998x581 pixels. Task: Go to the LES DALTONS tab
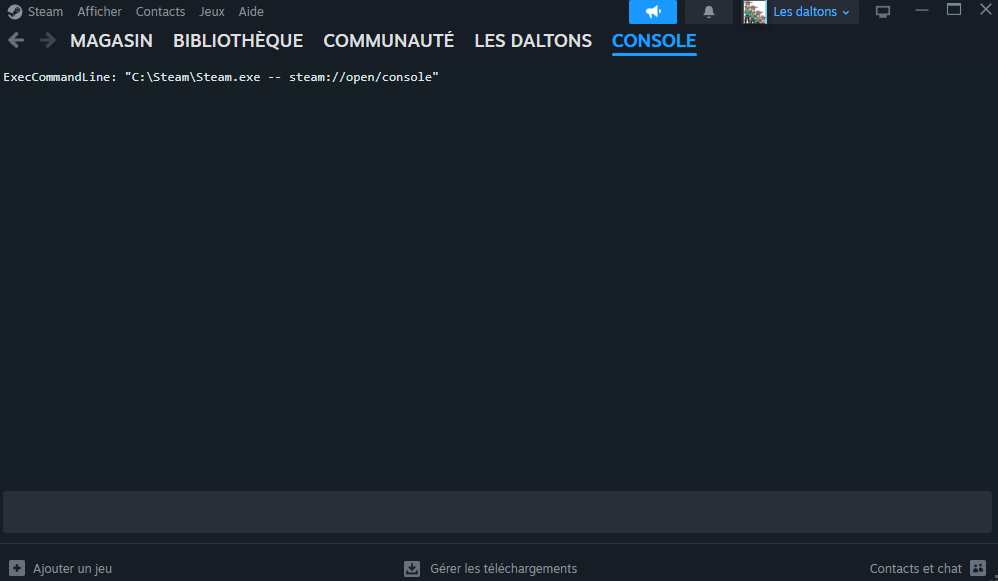(x=533, y=41)
